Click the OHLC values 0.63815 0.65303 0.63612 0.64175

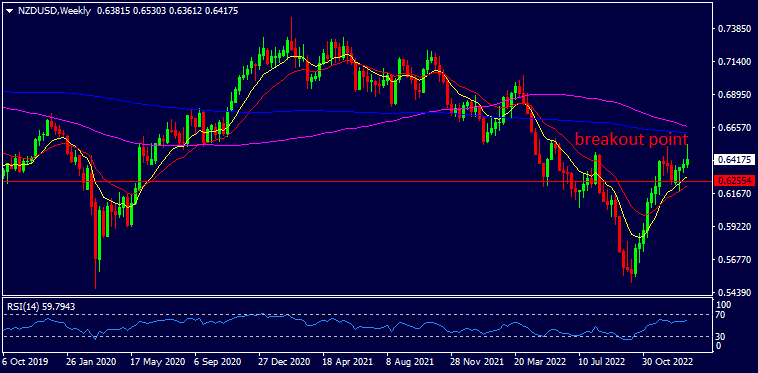(167, 11)
